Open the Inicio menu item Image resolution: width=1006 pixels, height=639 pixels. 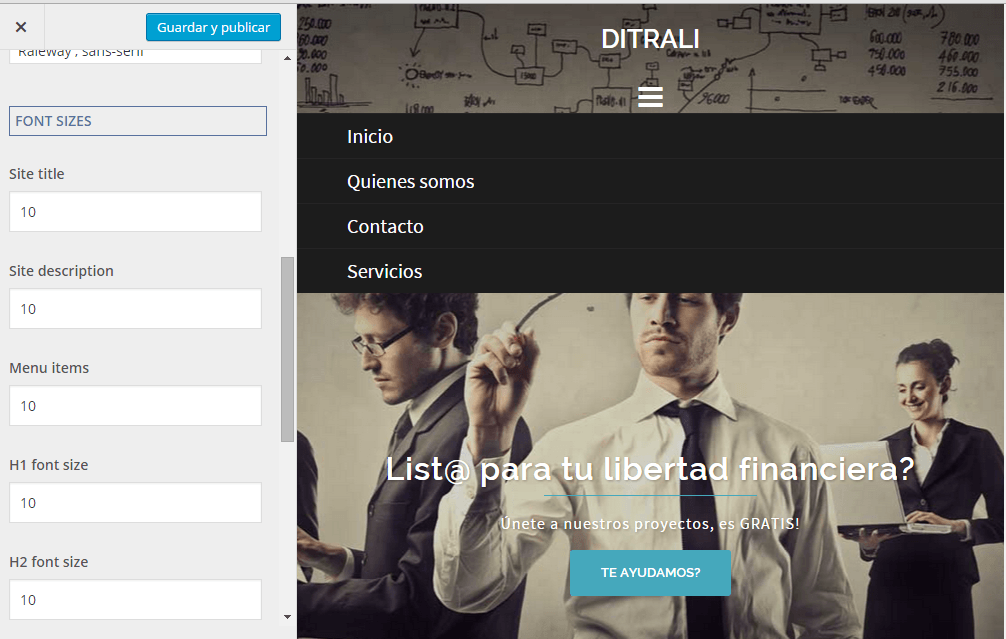[370, 136]
